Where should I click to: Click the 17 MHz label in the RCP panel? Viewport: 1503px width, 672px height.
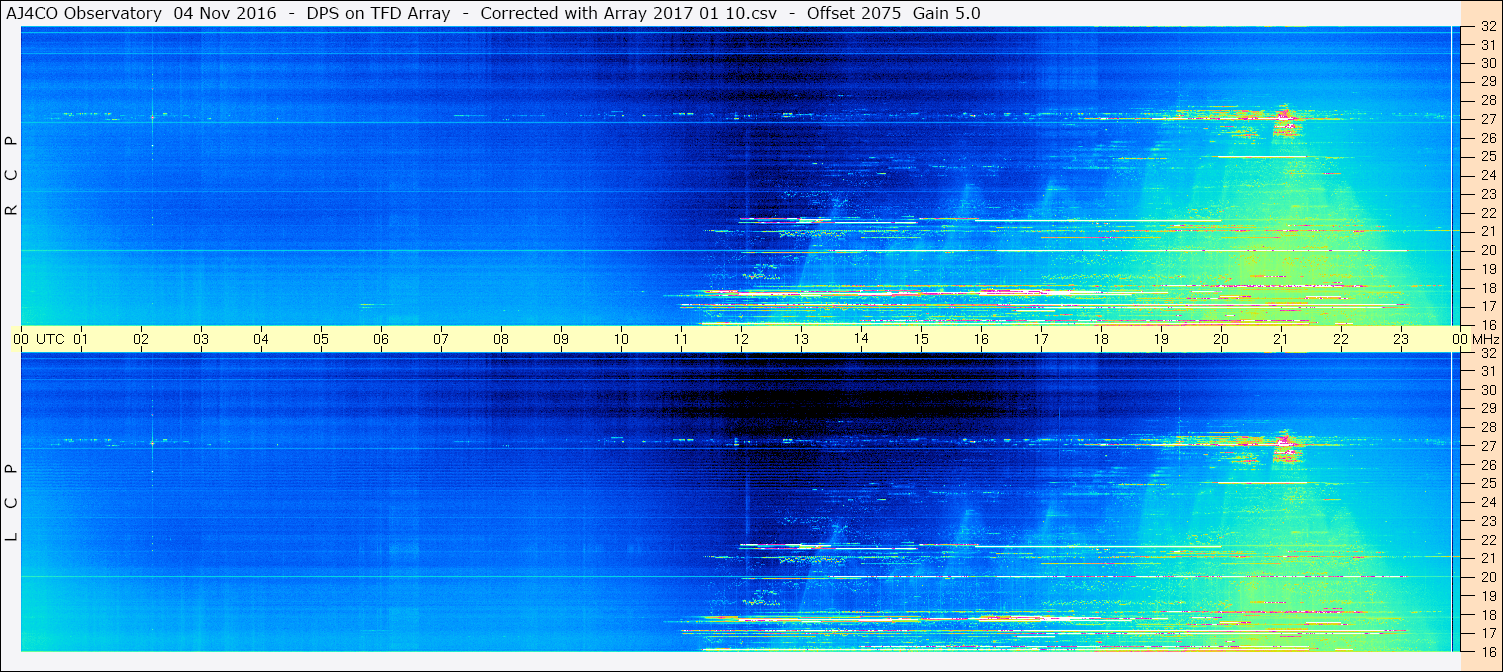click(1488, 306)
